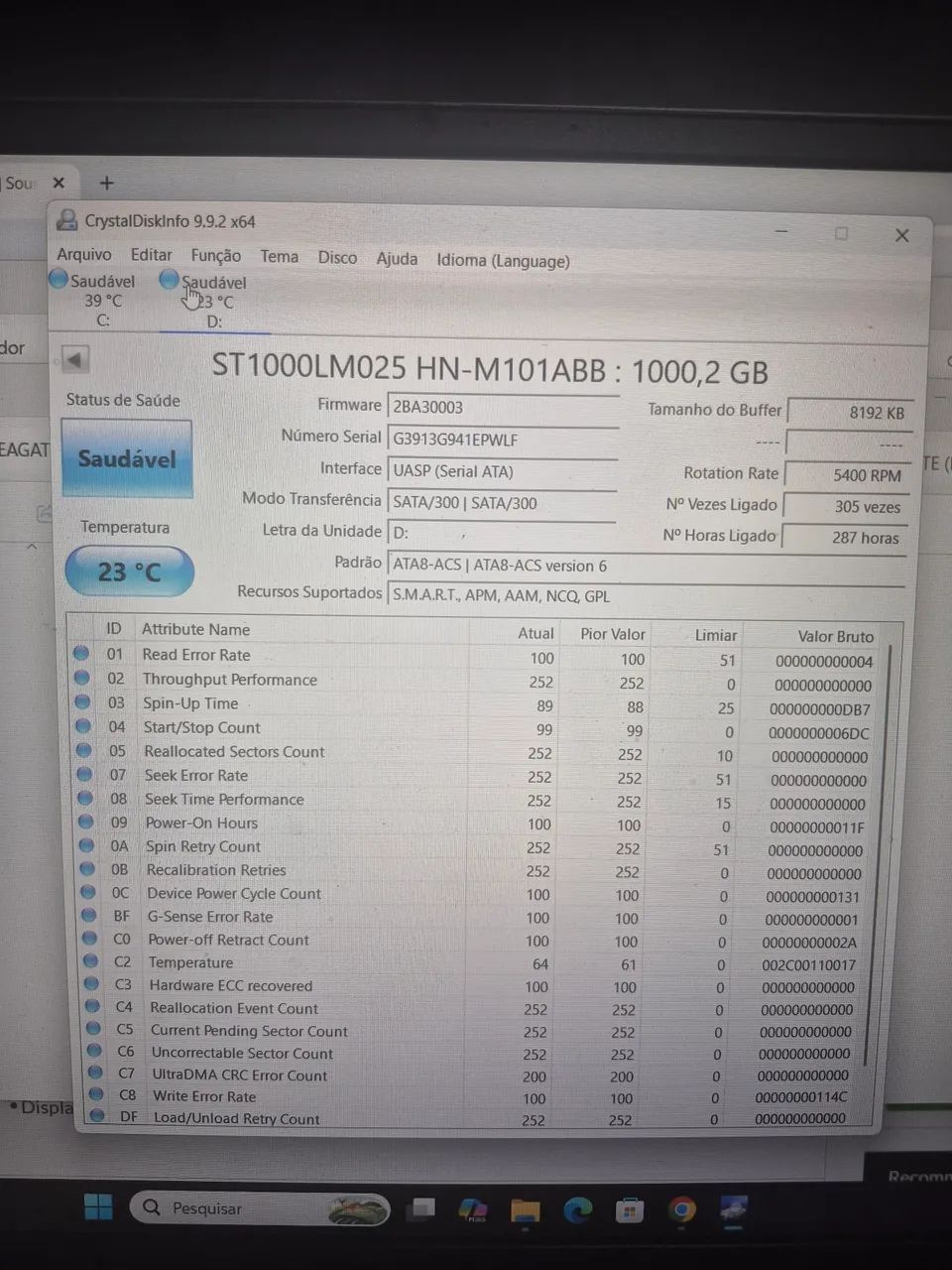Click the transfer mode field SATA/300
Viewport: 952px width, 1270px height.
coord(501,503)
